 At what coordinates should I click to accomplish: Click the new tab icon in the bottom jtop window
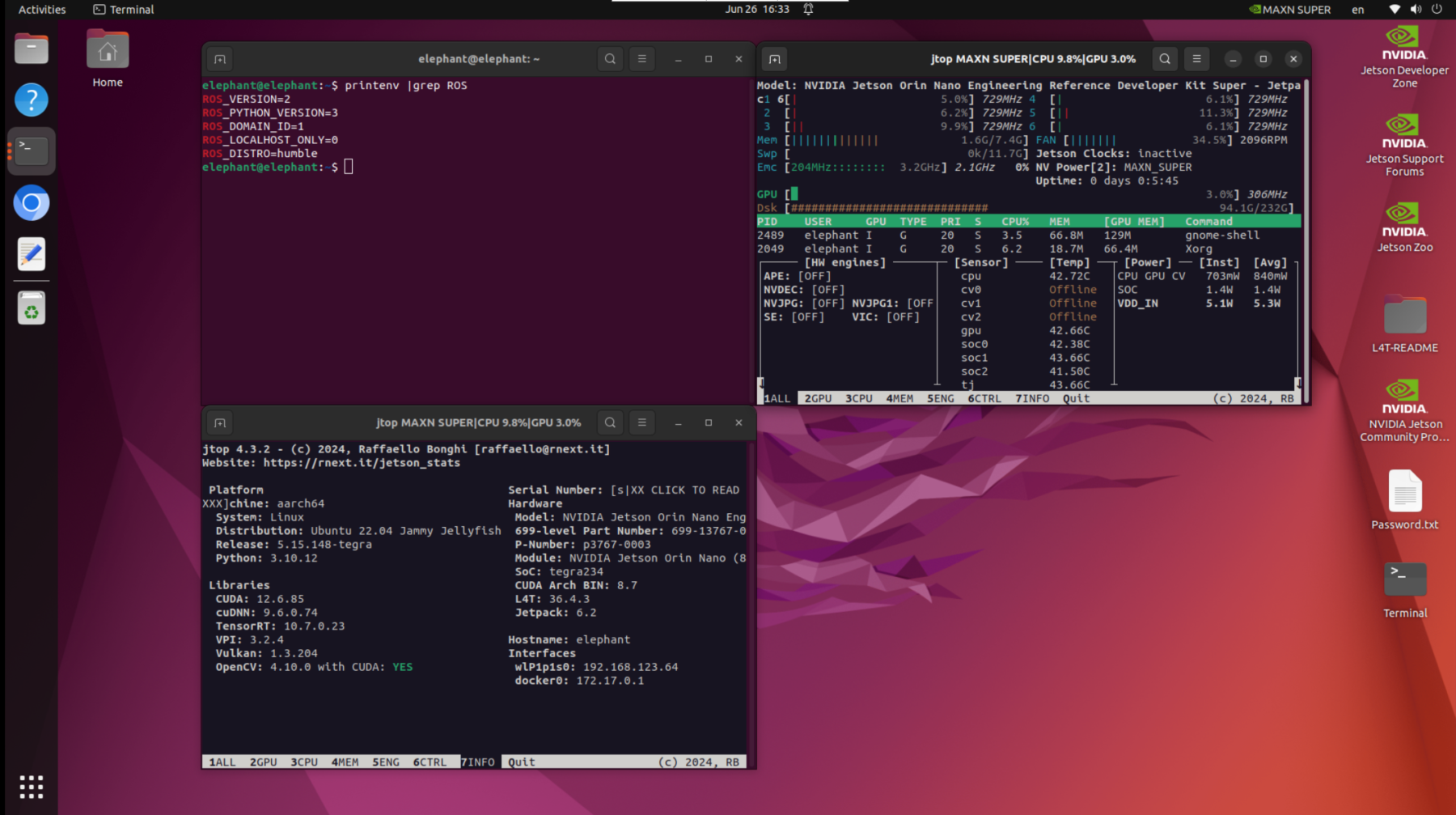pyautogui.click(x=220, y=422)
